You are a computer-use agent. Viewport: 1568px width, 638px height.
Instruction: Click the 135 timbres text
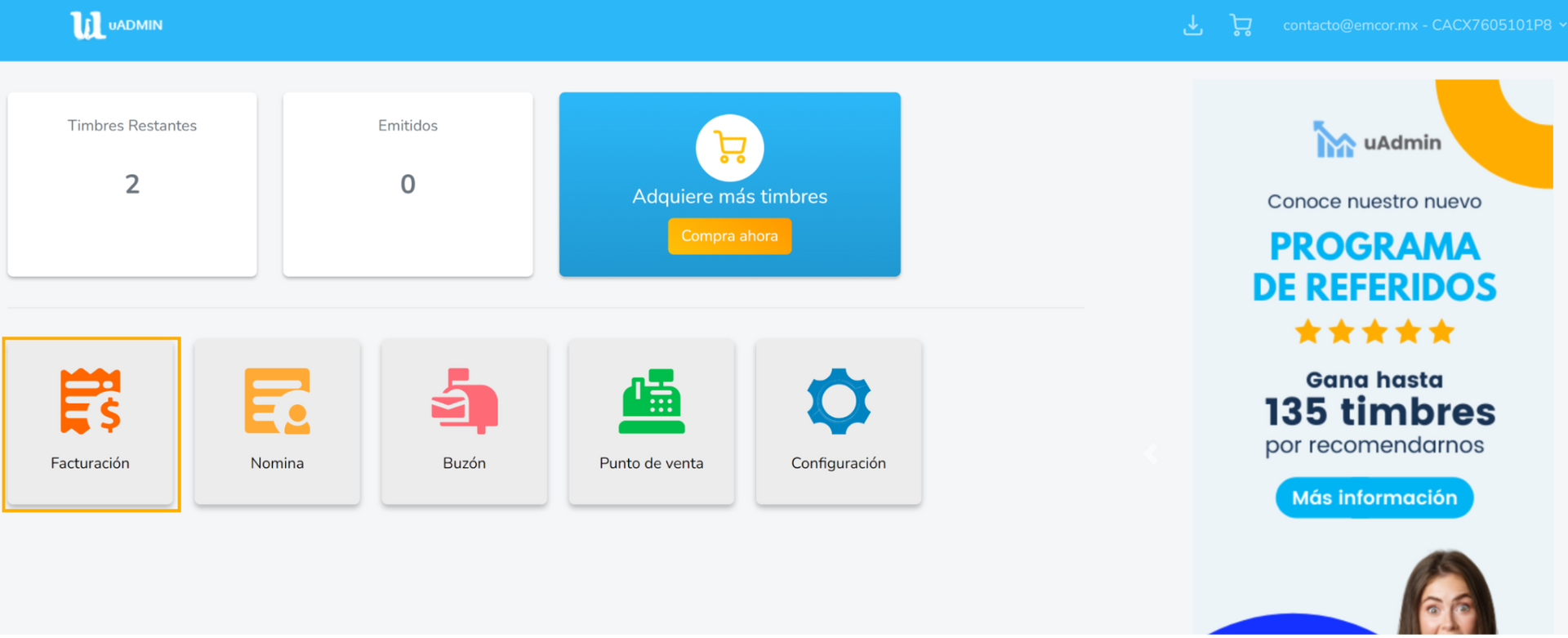click(x=1380, y=412)
